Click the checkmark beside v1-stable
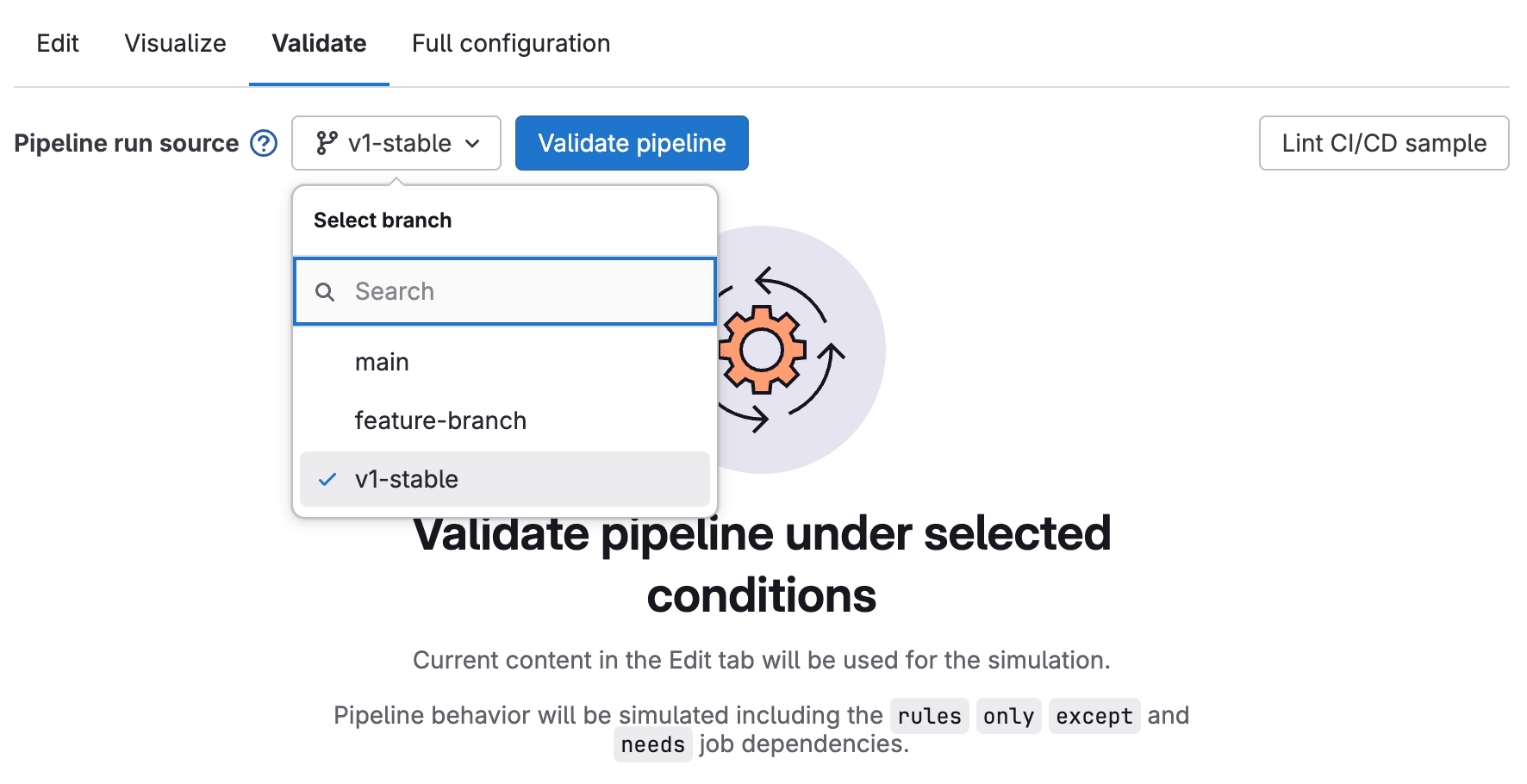This screenshot has width=1527, height=784. click(x=327, y=479)
